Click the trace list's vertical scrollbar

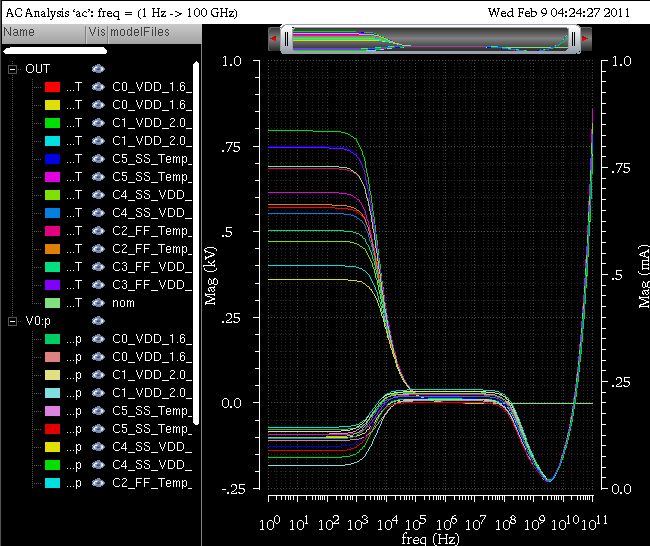[197, 240]
